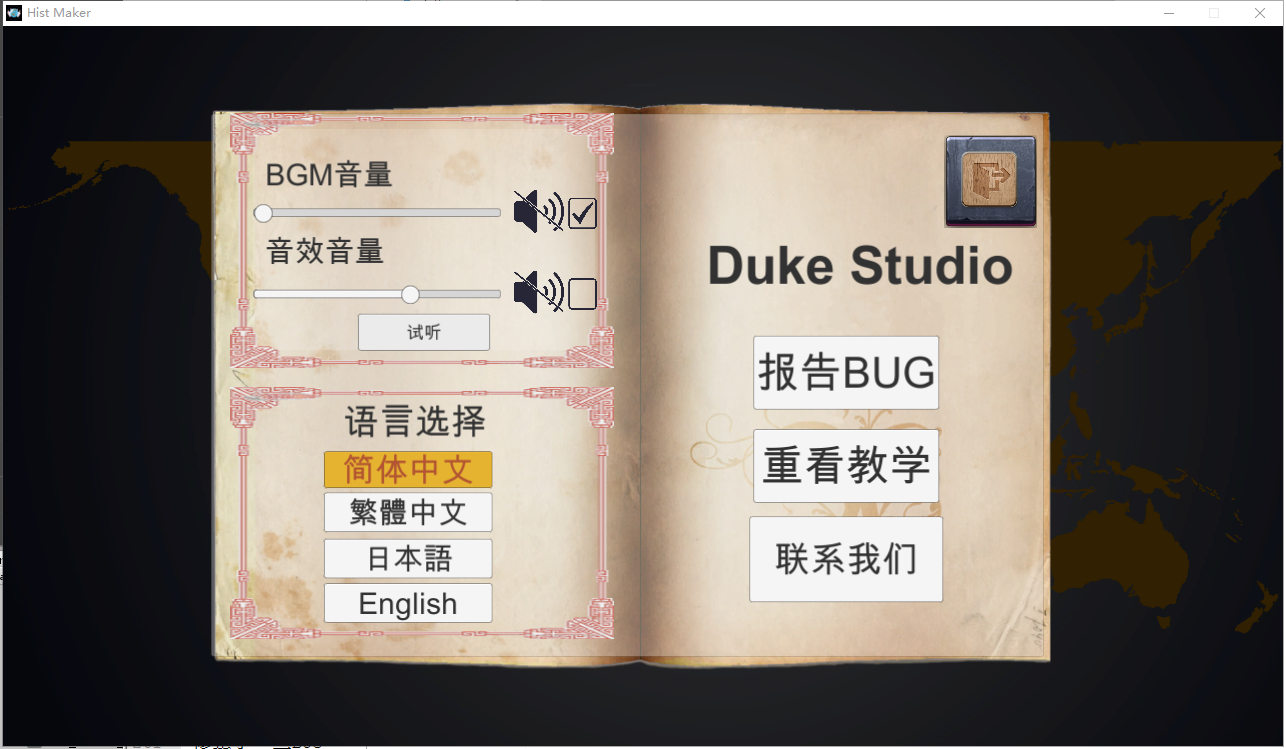Click the 语言选择 section heading
The height and width of the screenshot is (749, 1286).
point(415,422)
